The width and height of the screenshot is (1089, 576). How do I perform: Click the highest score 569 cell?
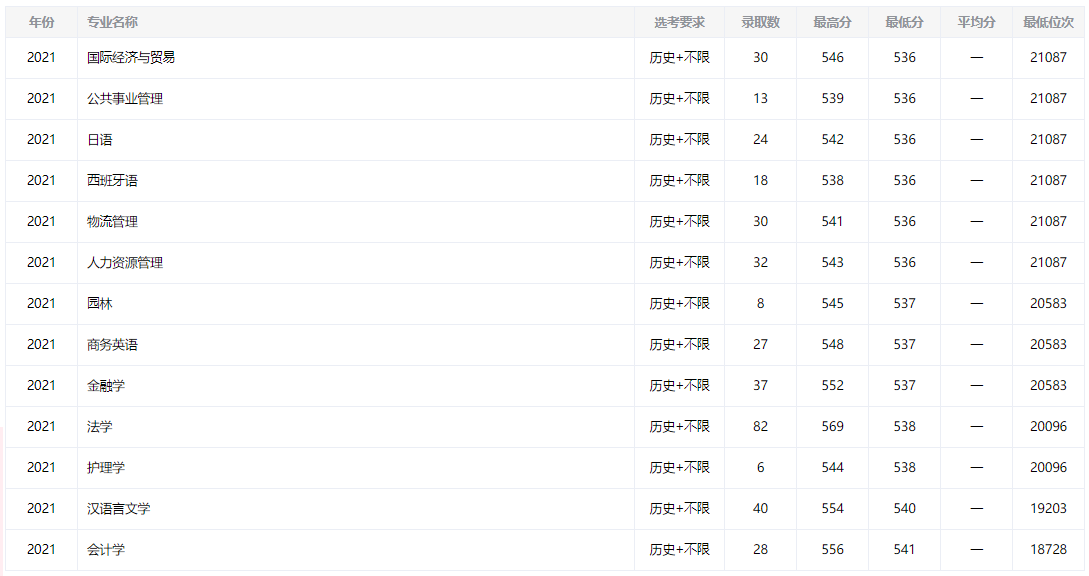(832, 427)
